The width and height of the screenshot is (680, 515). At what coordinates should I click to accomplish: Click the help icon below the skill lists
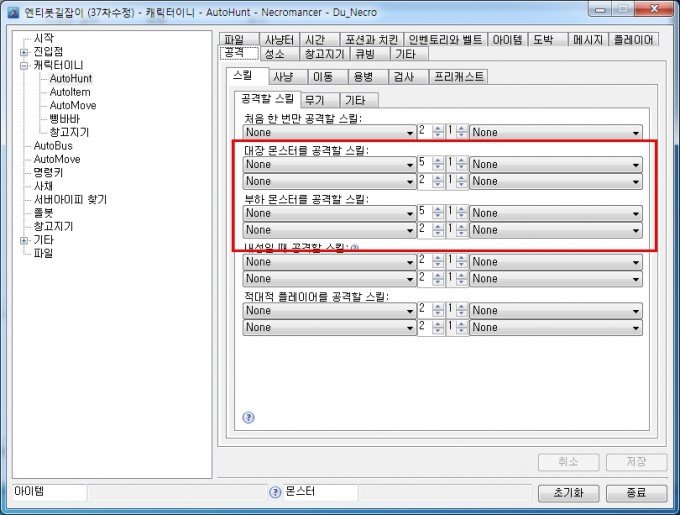[x=249, y=417]
